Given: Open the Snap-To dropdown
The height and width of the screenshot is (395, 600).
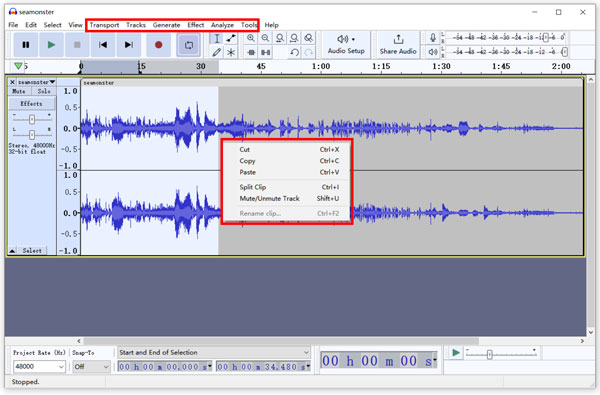Looking at the screenshot, I should click(91, 367).
